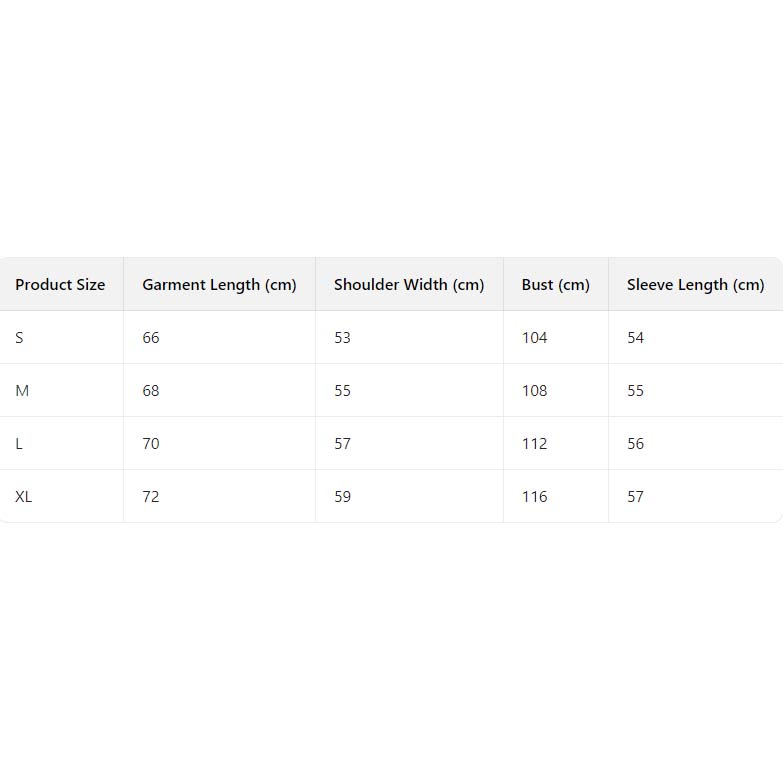This screenshot has height=783, width=783.
Task: Click sleeve length value 54
Action: (636, 338)
